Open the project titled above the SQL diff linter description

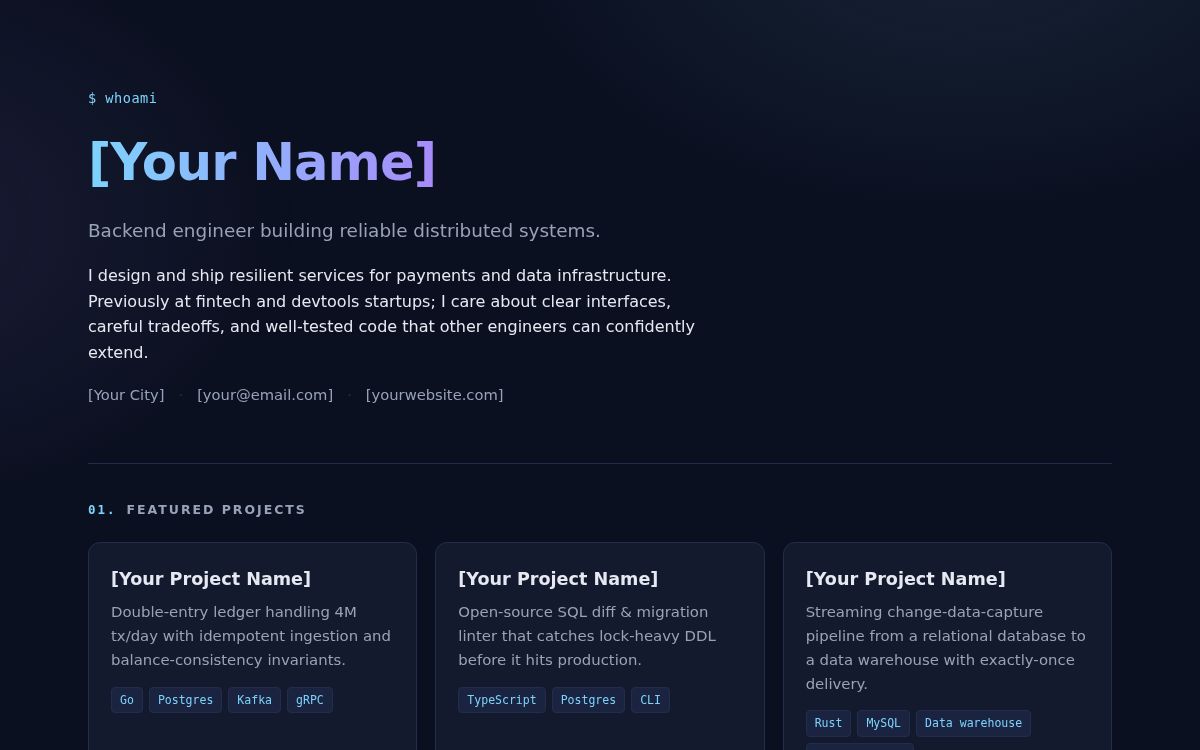pos(558,579)
